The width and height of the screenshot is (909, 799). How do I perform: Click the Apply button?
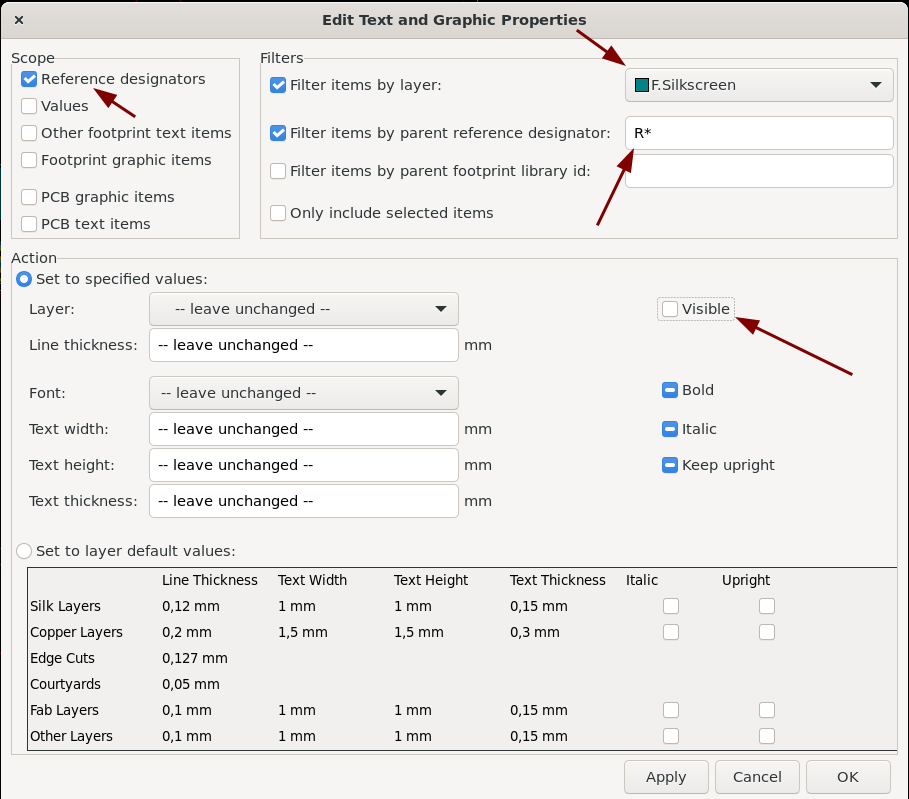(x=666, y=777)
